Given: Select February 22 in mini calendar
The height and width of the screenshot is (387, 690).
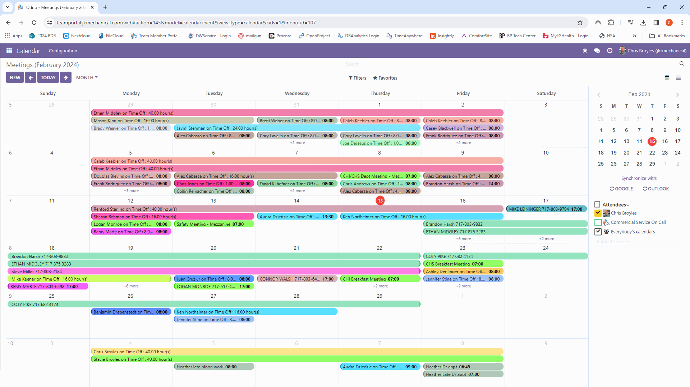Looking at the screenshot, I should 652,153.
